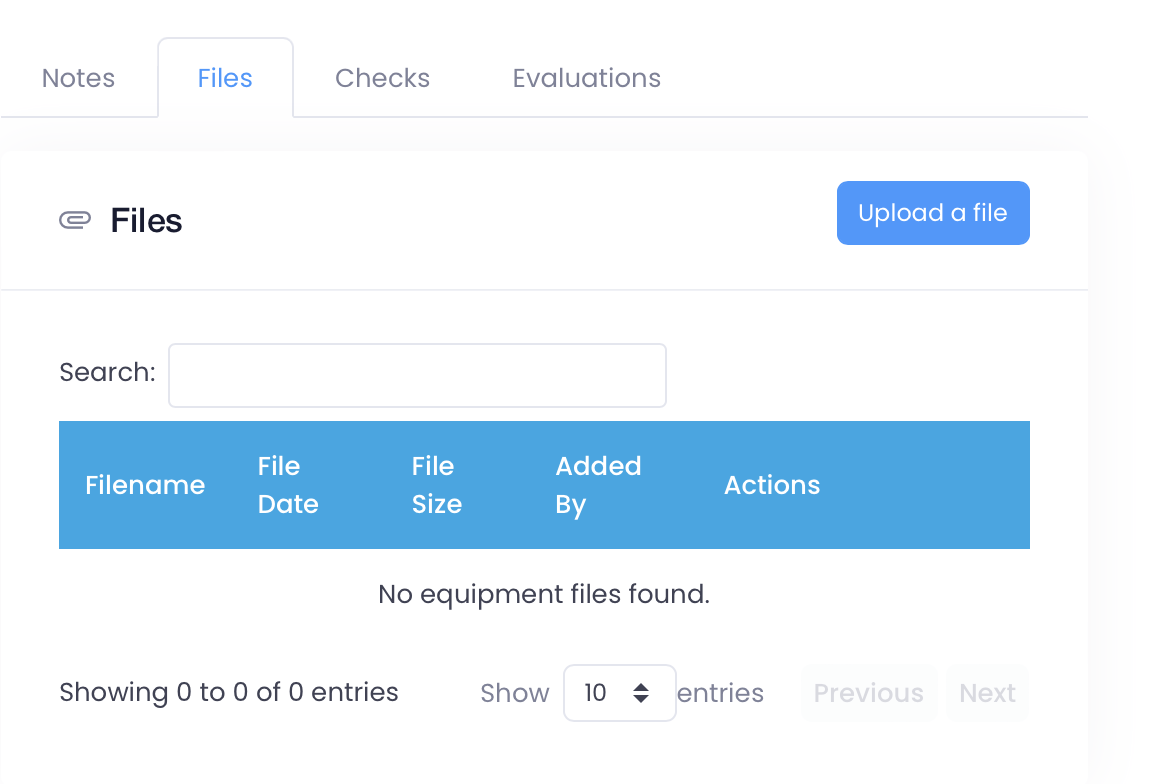Select the Files tab
The width and height of the screenshot is (1164, 784).
point(225,77)
